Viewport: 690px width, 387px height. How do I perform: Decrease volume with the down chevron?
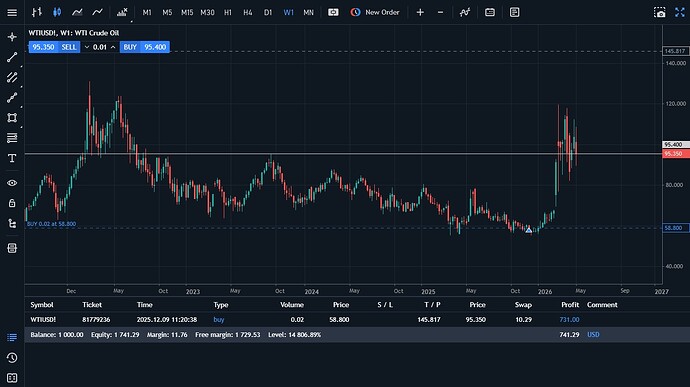coord(87,47)
